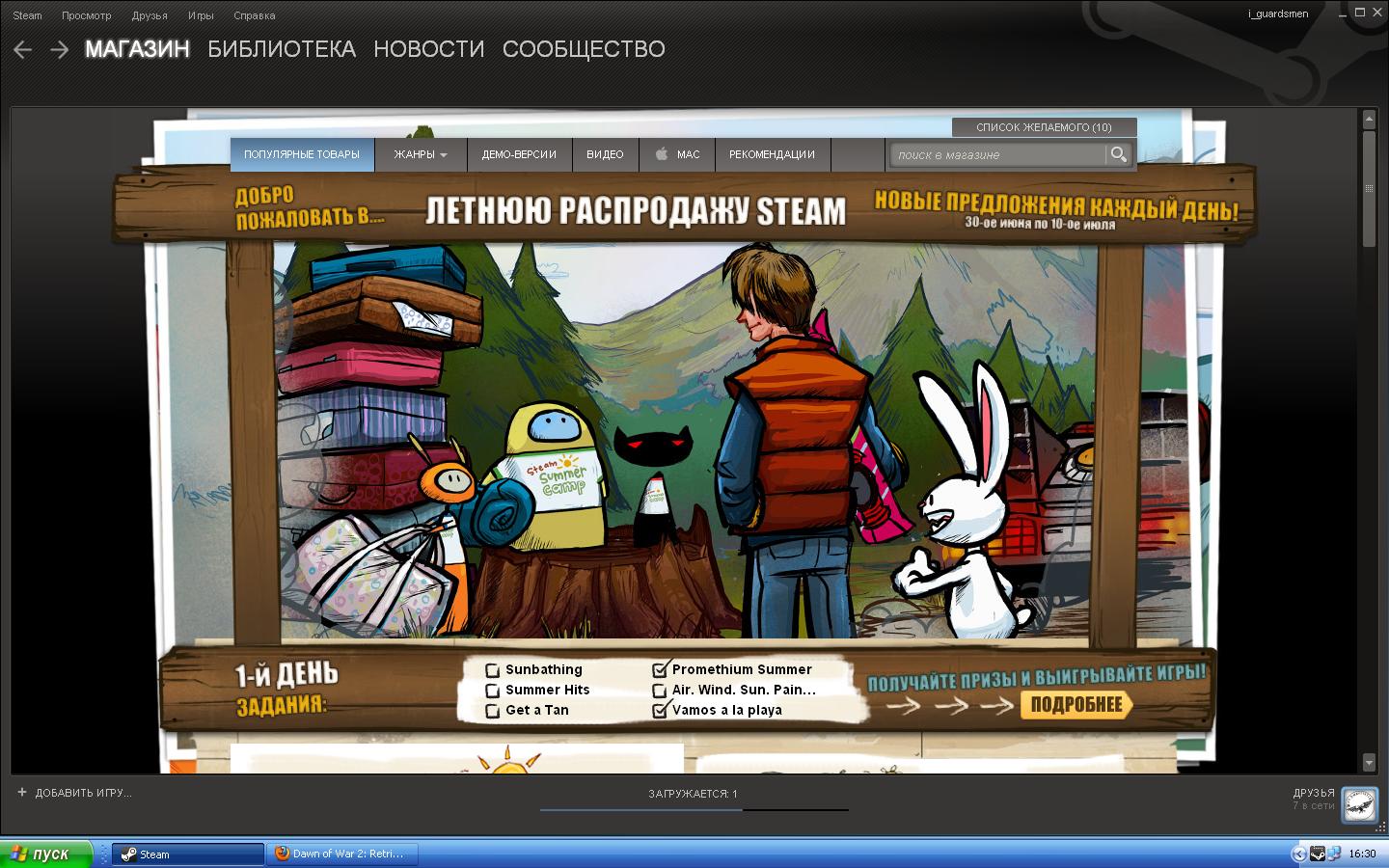The image size is (1389, 868).
Task: Toggle Get a Tan task checkbox
Action: [x=492, y=711]
